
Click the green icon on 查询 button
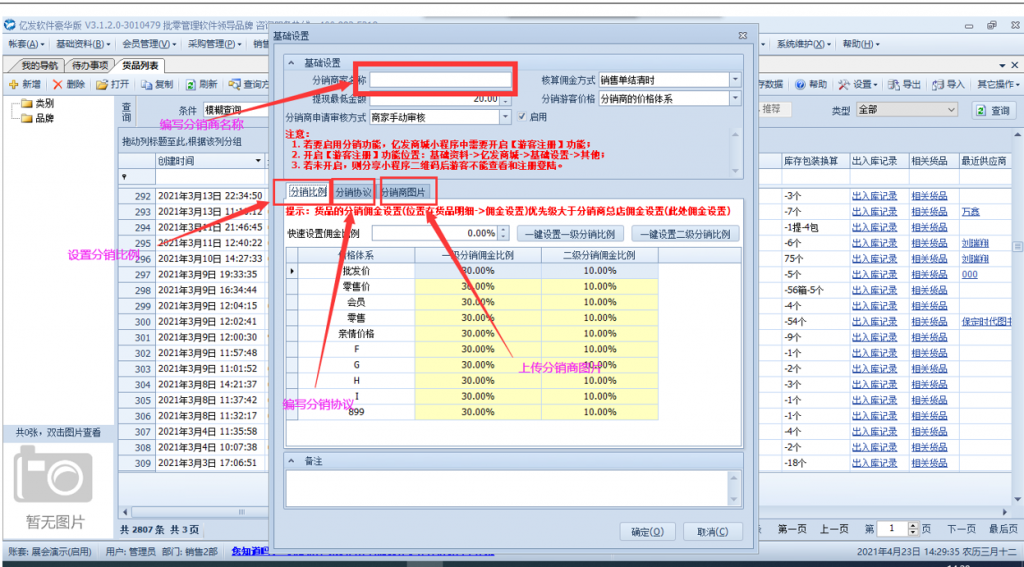980,110
